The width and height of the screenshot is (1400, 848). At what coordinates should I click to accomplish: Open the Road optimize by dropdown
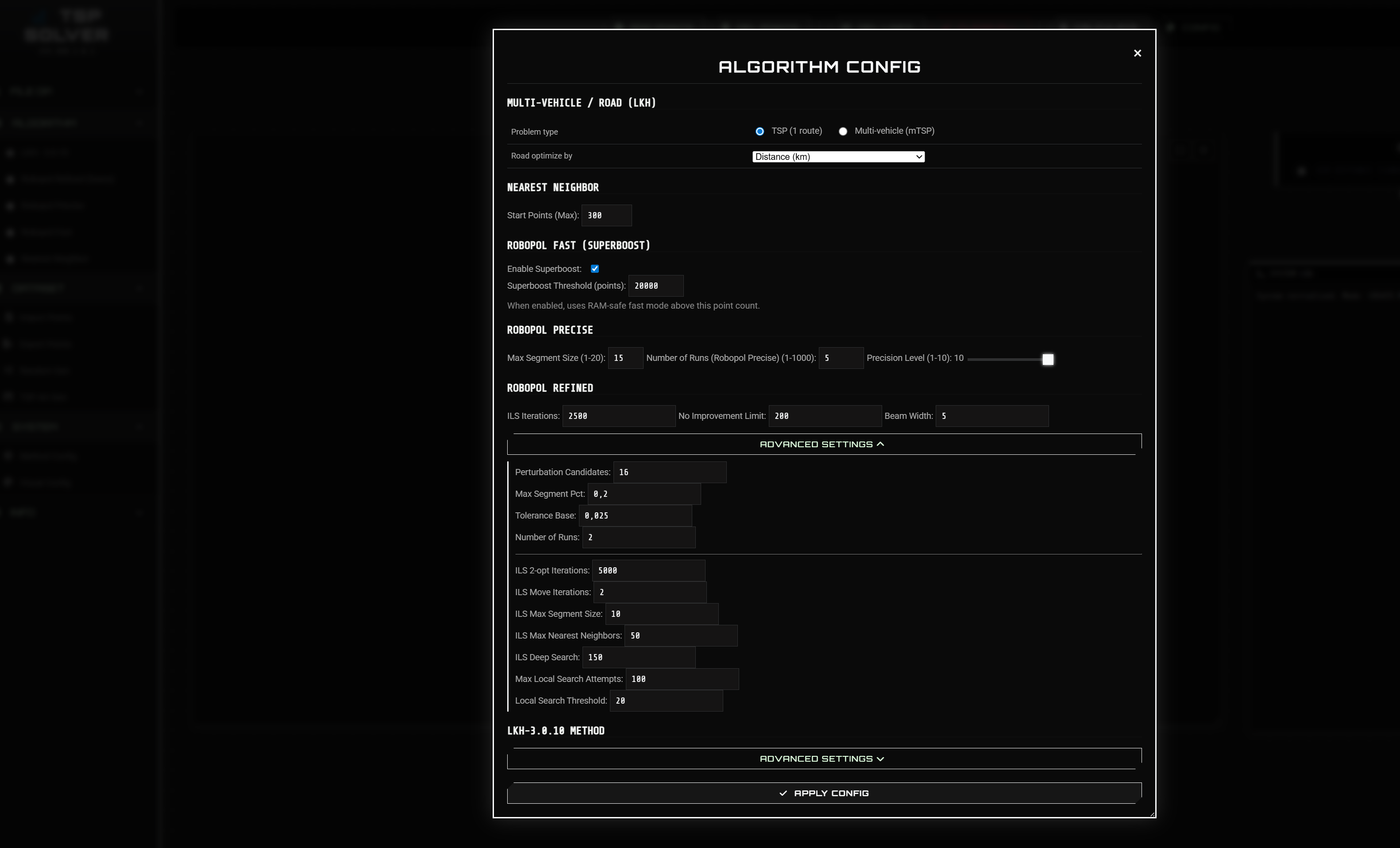click(x=838, y=157)
